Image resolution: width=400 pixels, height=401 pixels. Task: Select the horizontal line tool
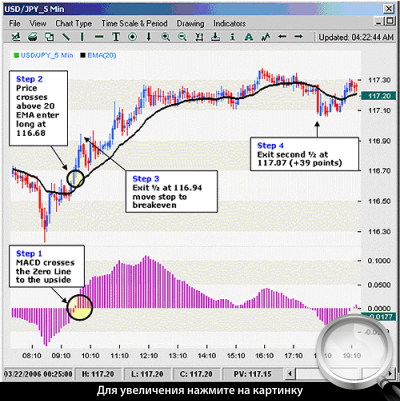point(99,37)
